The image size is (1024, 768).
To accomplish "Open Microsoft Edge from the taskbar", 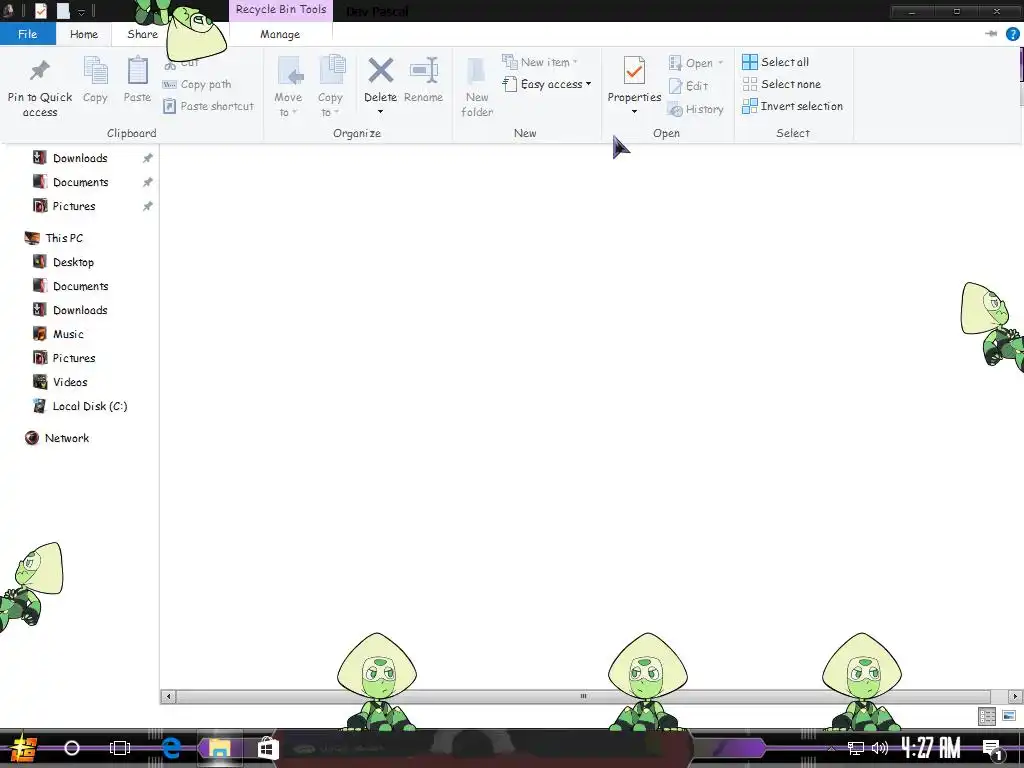I will click(171, 748).
